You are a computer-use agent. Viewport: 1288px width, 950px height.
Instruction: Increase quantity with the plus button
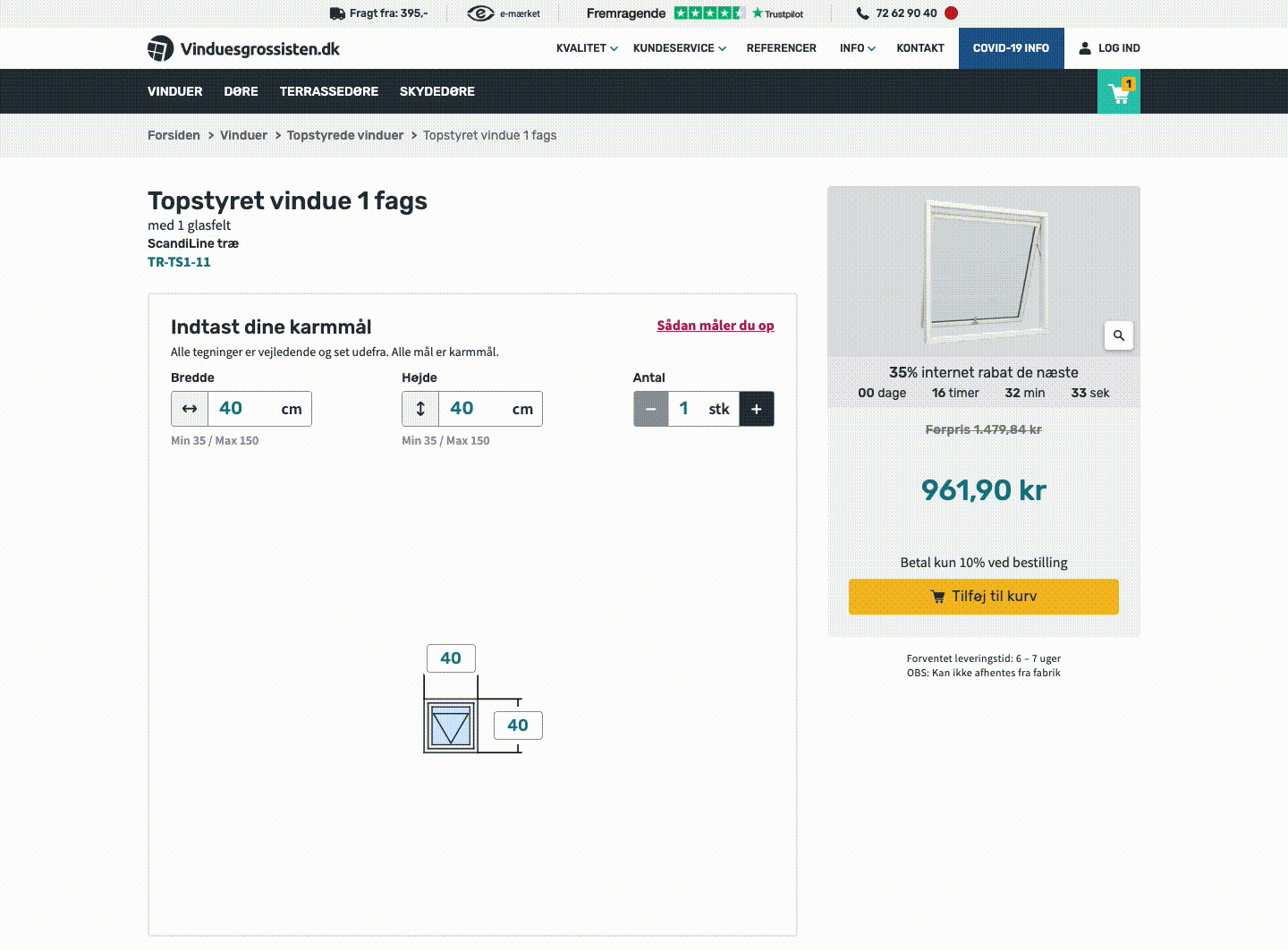click(x=757, y=408)
